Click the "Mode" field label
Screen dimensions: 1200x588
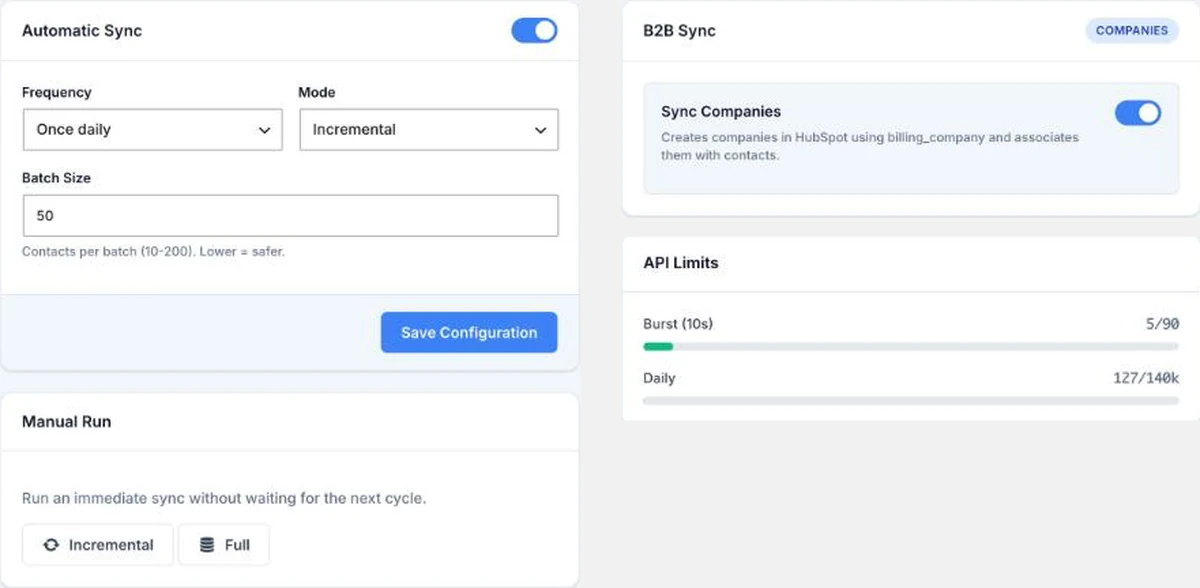point(317,92)
